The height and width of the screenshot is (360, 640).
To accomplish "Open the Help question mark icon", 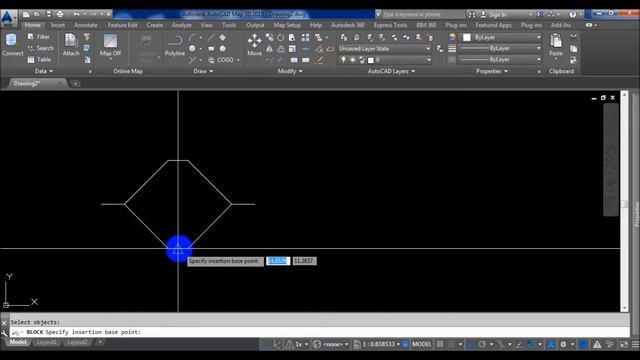I will tap(573, 14).
